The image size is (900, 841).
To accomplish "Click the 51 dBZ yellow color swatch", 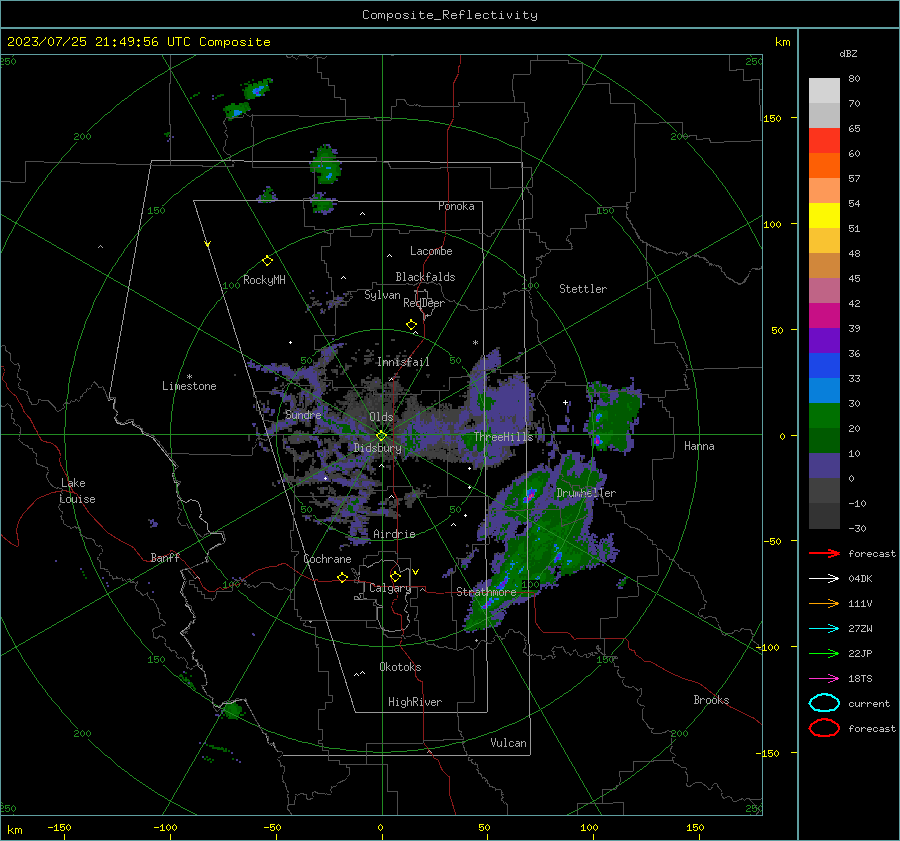I will coord(824,215).
